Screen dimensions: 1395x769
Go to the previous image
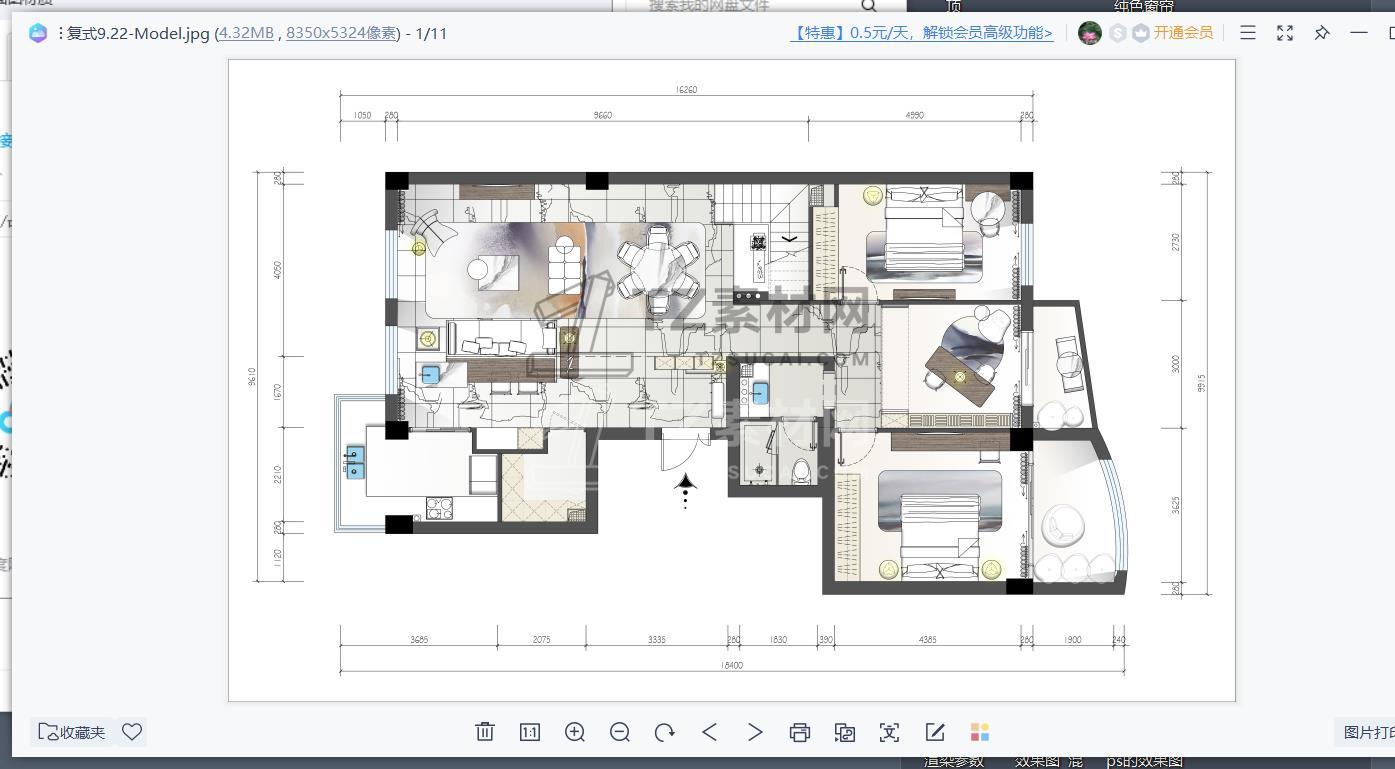710,732
